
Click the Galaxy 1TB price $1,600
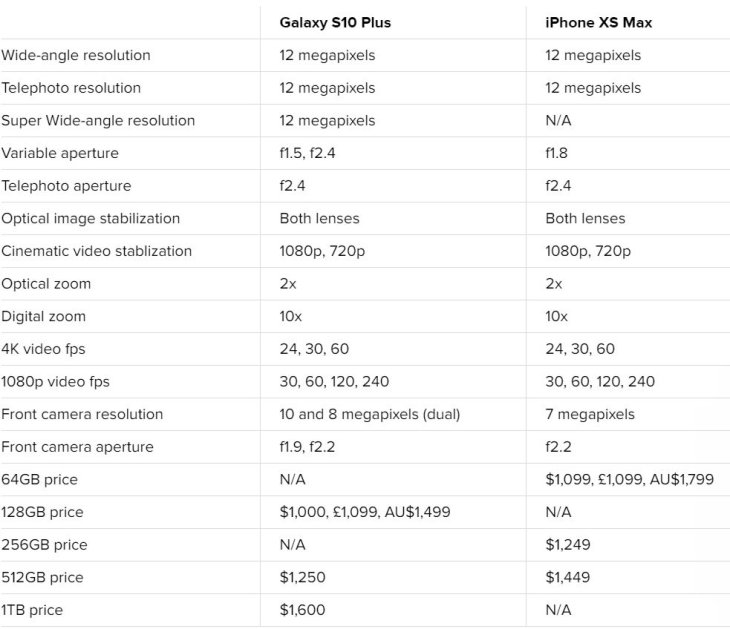pyautogui.click(x=303, y=610)
